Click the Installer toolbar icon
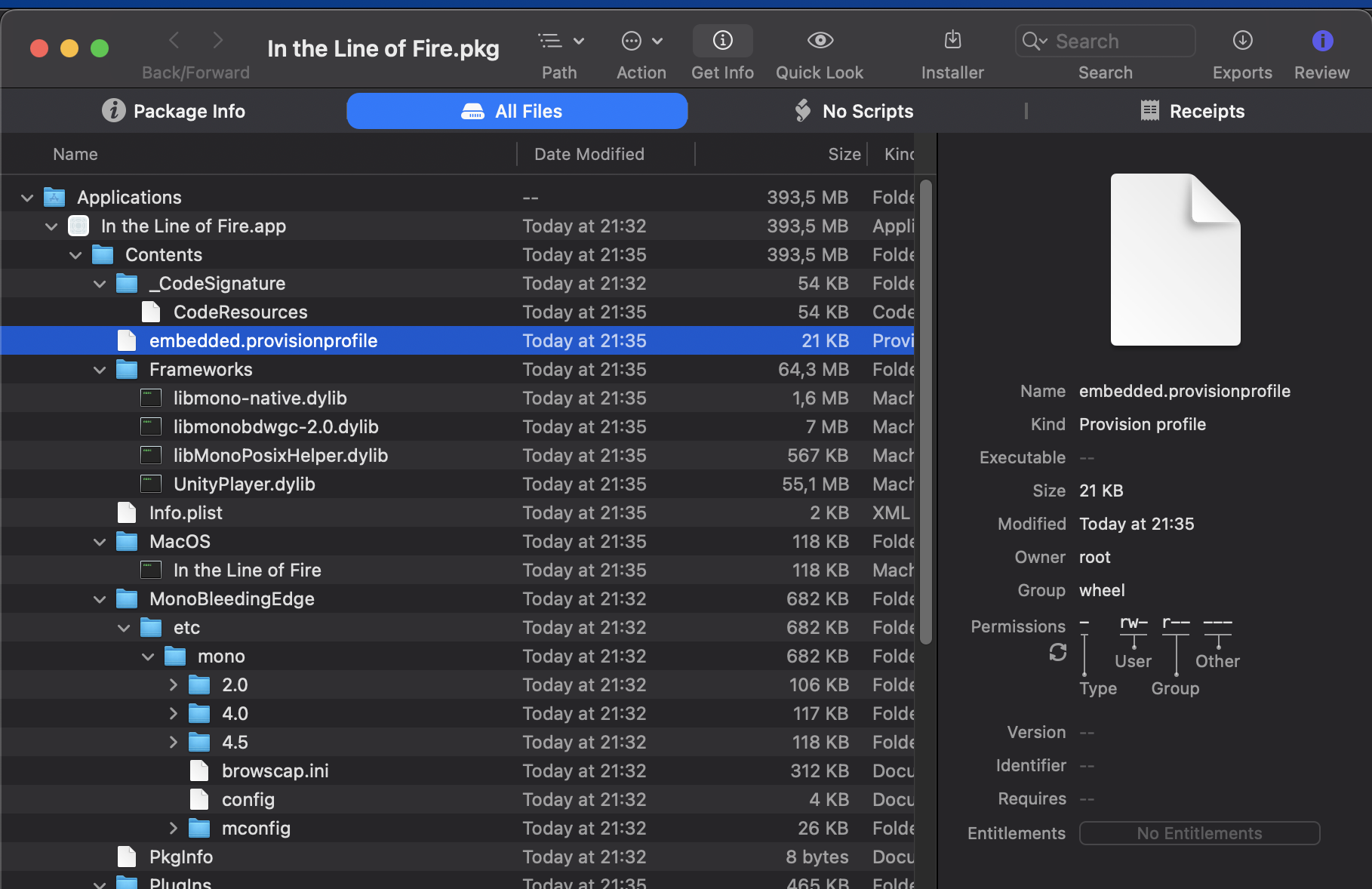The height and width of the screenshot is (889, 1372). [x=952, y=41]
